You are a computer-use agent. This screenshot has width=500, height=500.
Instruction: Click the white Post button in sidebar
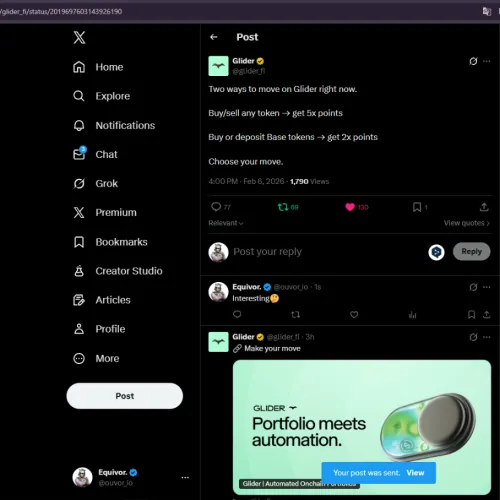(125, 396)
